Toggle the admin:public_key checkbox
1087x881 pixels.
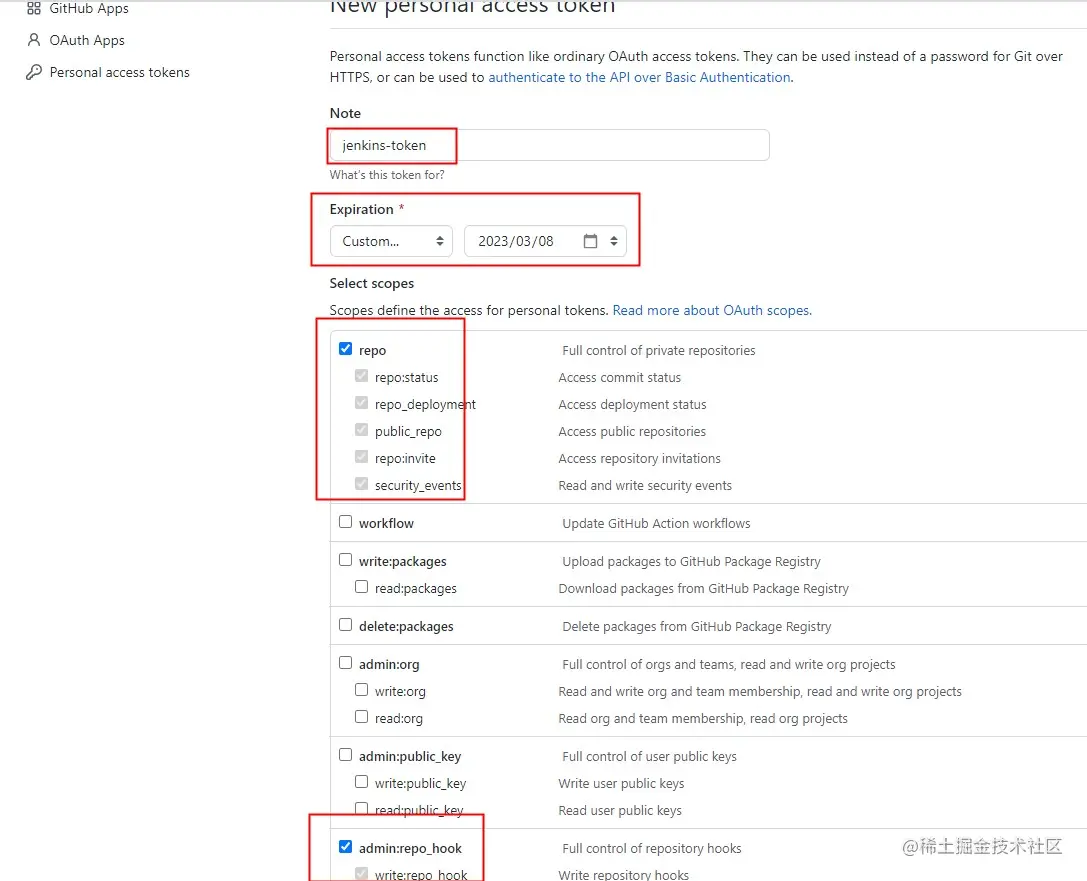[346, 755]
